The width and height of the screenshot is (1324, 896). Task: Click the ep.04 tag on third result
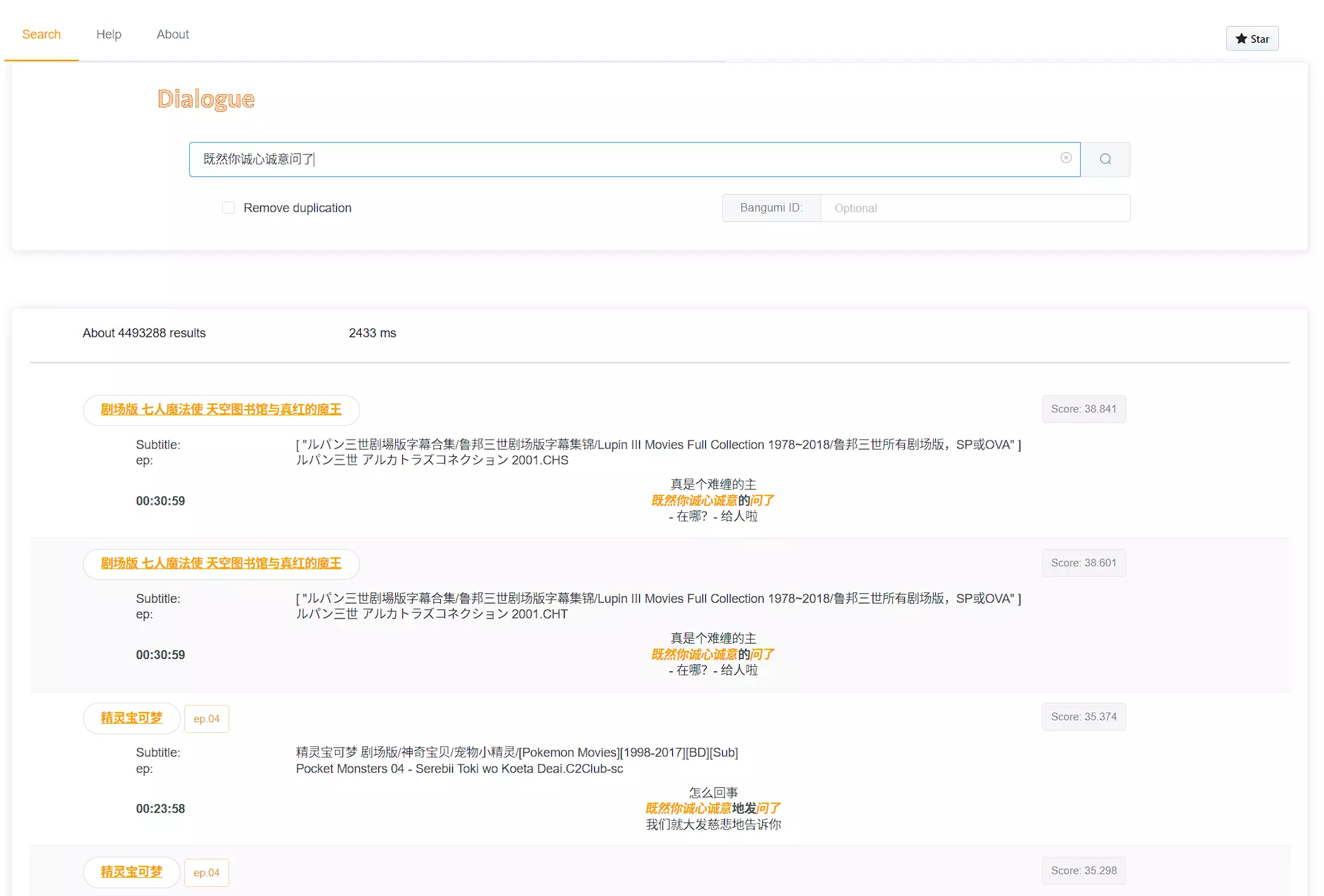207,719
